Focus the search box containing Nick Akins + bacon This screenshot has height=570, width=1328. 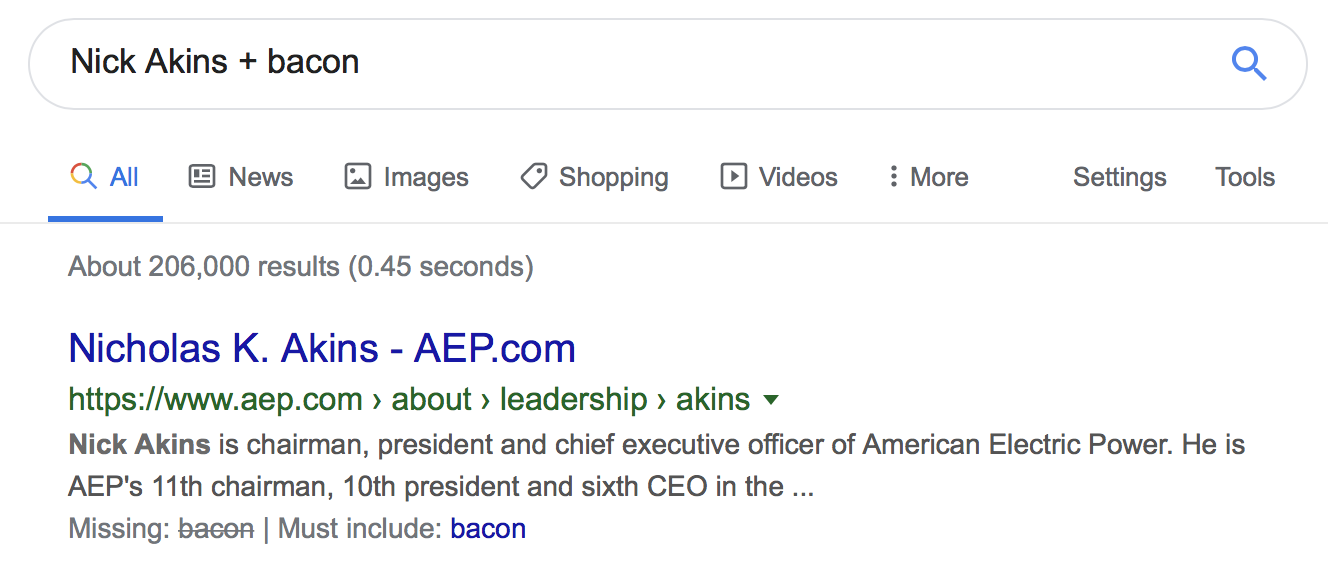coord(640,62)
